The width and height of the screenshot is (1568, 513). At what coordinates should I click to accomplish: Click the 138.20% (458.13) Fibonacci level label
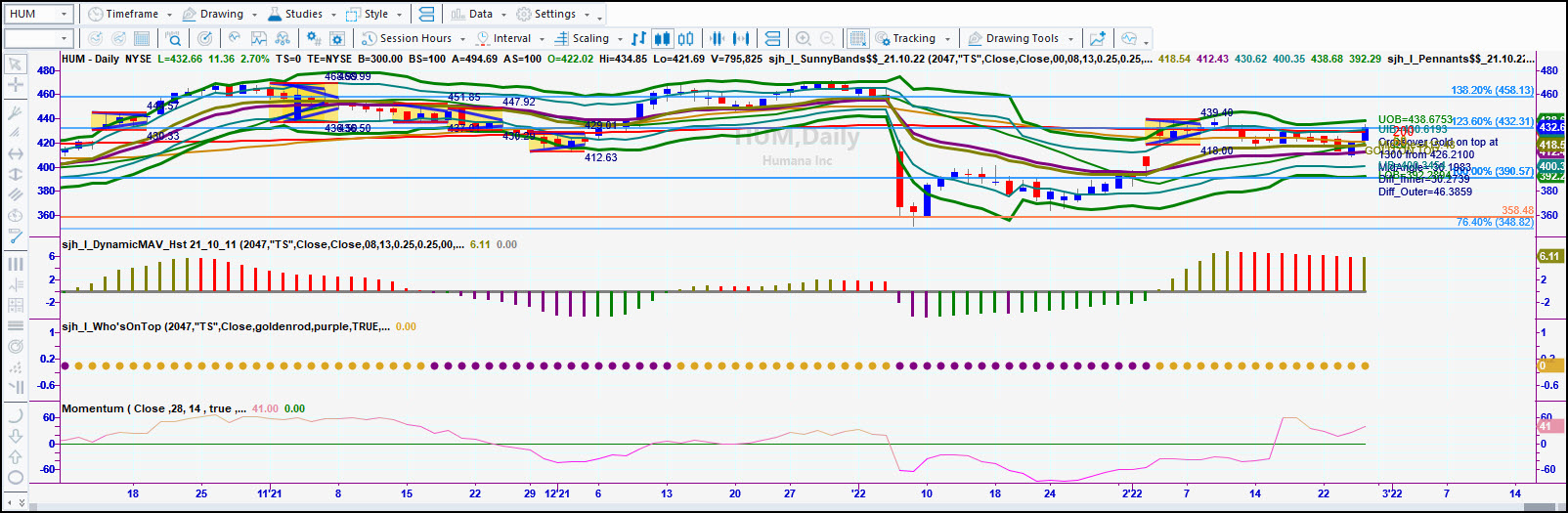tap(1492, 90)
